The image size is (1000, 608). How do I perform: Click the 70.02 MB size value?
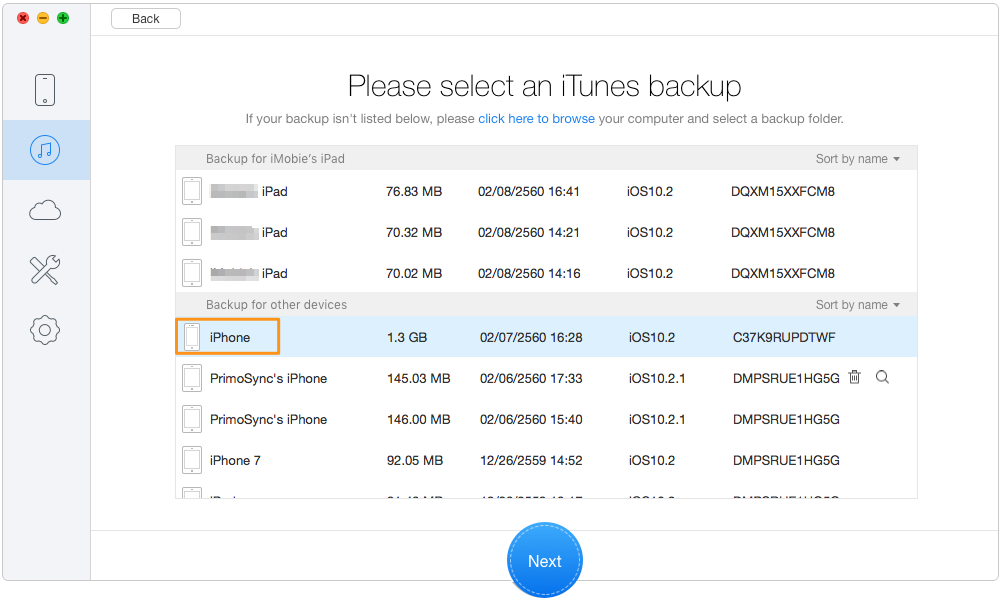(414, 273)
